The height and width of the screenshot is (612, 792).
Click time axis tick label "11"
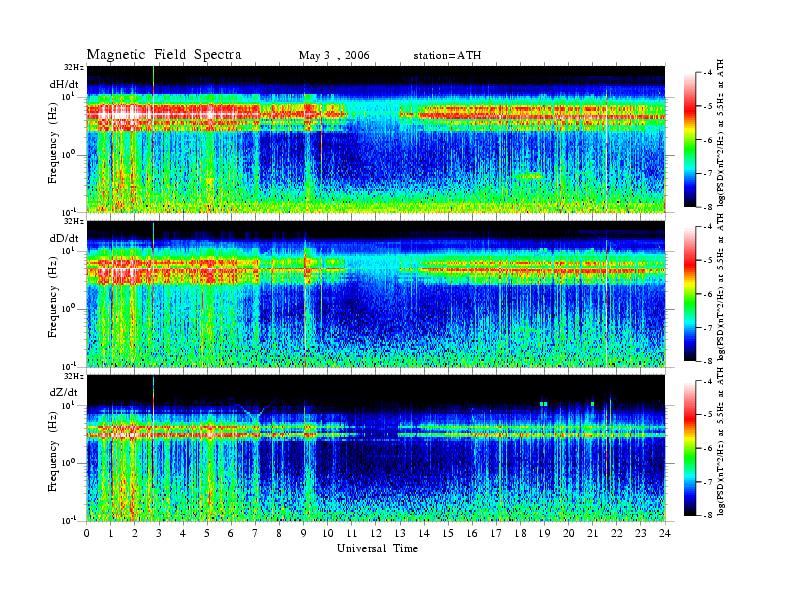352,534
